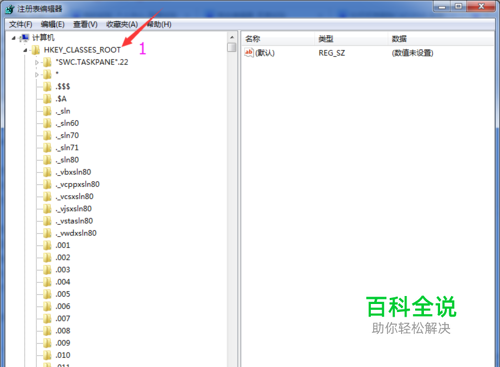Expand the * key arrow
500x367 pixels.
click(x=37, y=75)
